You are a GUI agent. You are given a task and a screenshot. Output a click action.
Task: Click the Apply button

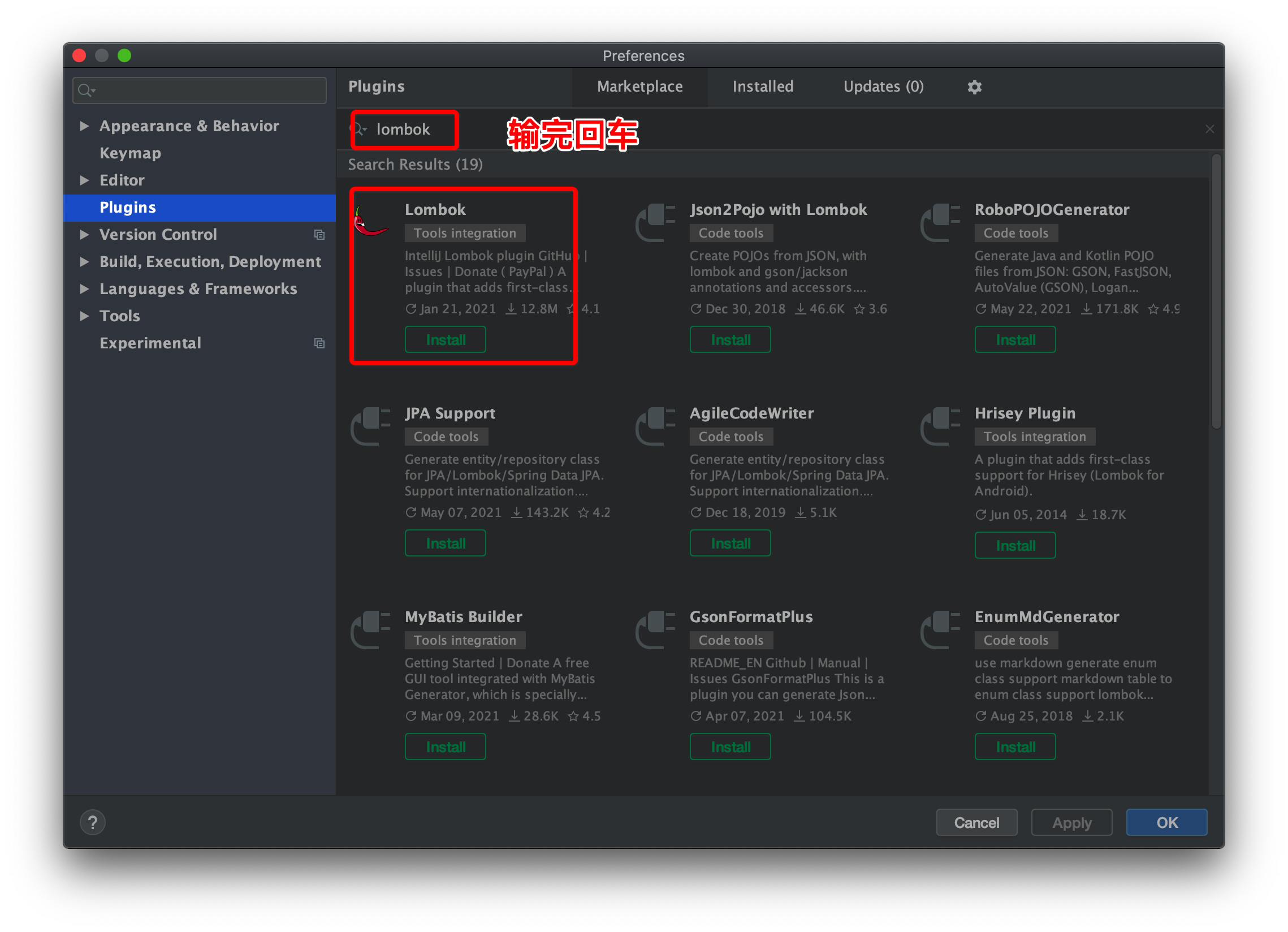[x=1071, y=822]
